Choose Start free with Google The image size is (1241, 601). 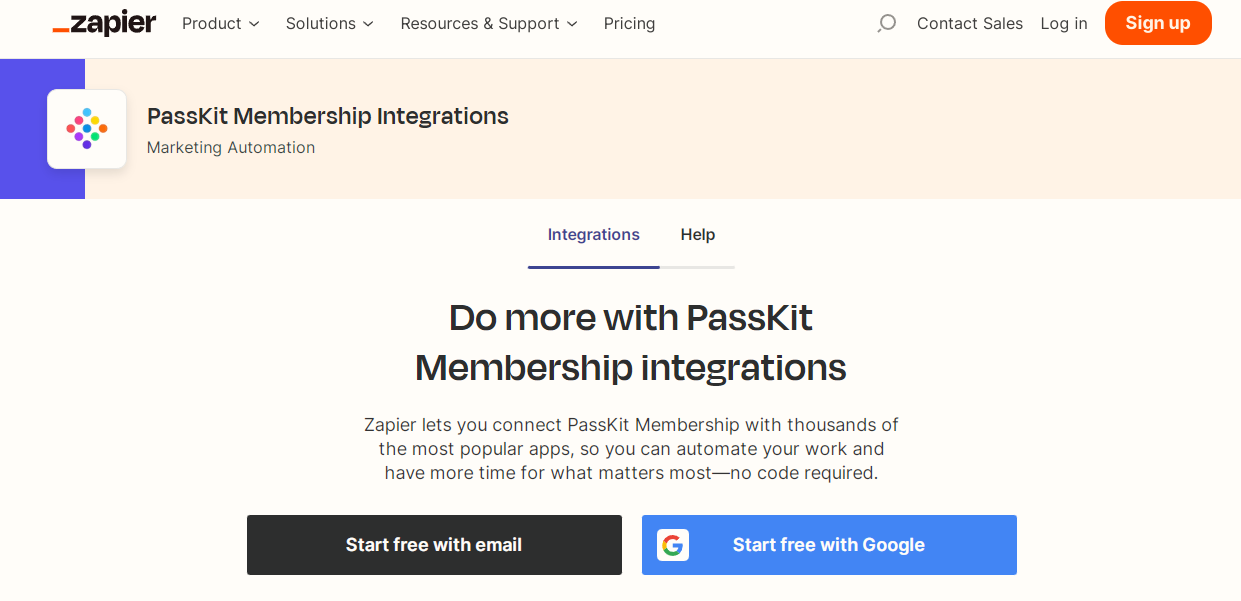829,545
